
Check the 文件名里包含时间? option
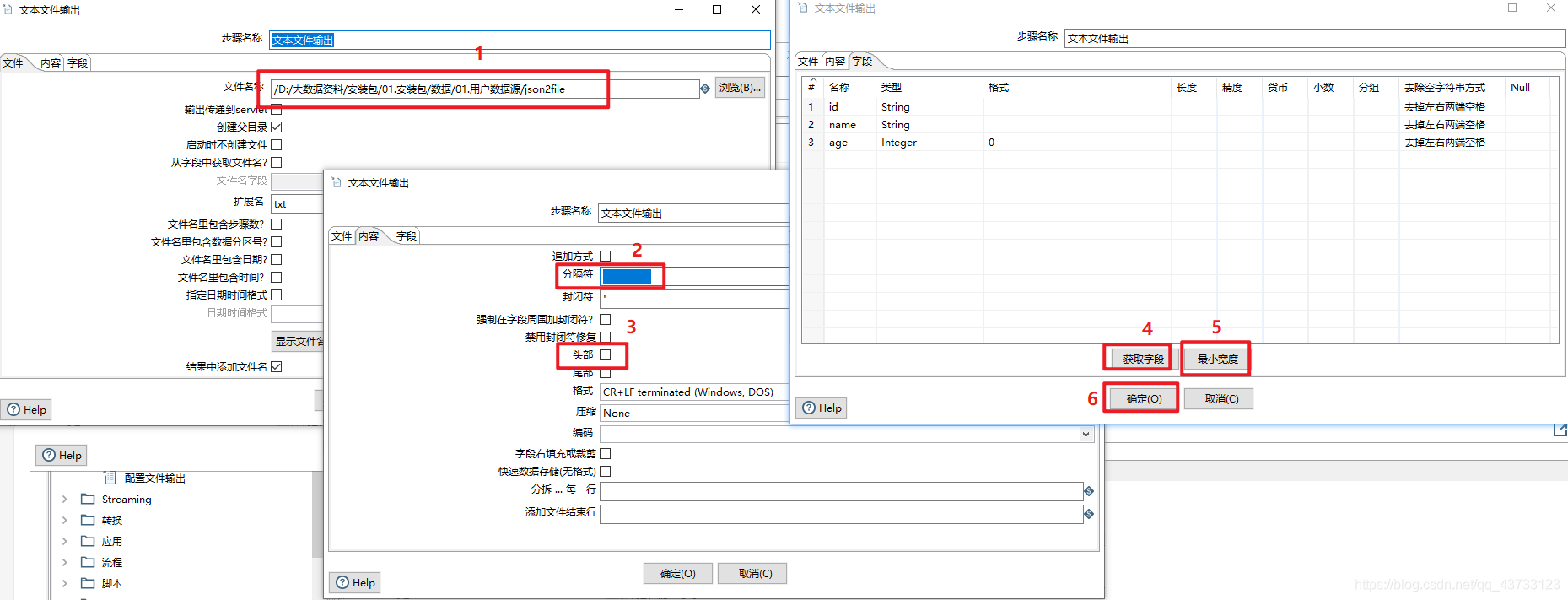(x=277, y=277)
